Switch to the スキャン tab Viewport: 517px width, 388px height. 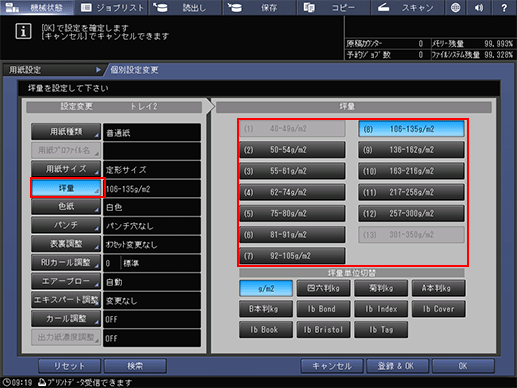pos(408,7)
